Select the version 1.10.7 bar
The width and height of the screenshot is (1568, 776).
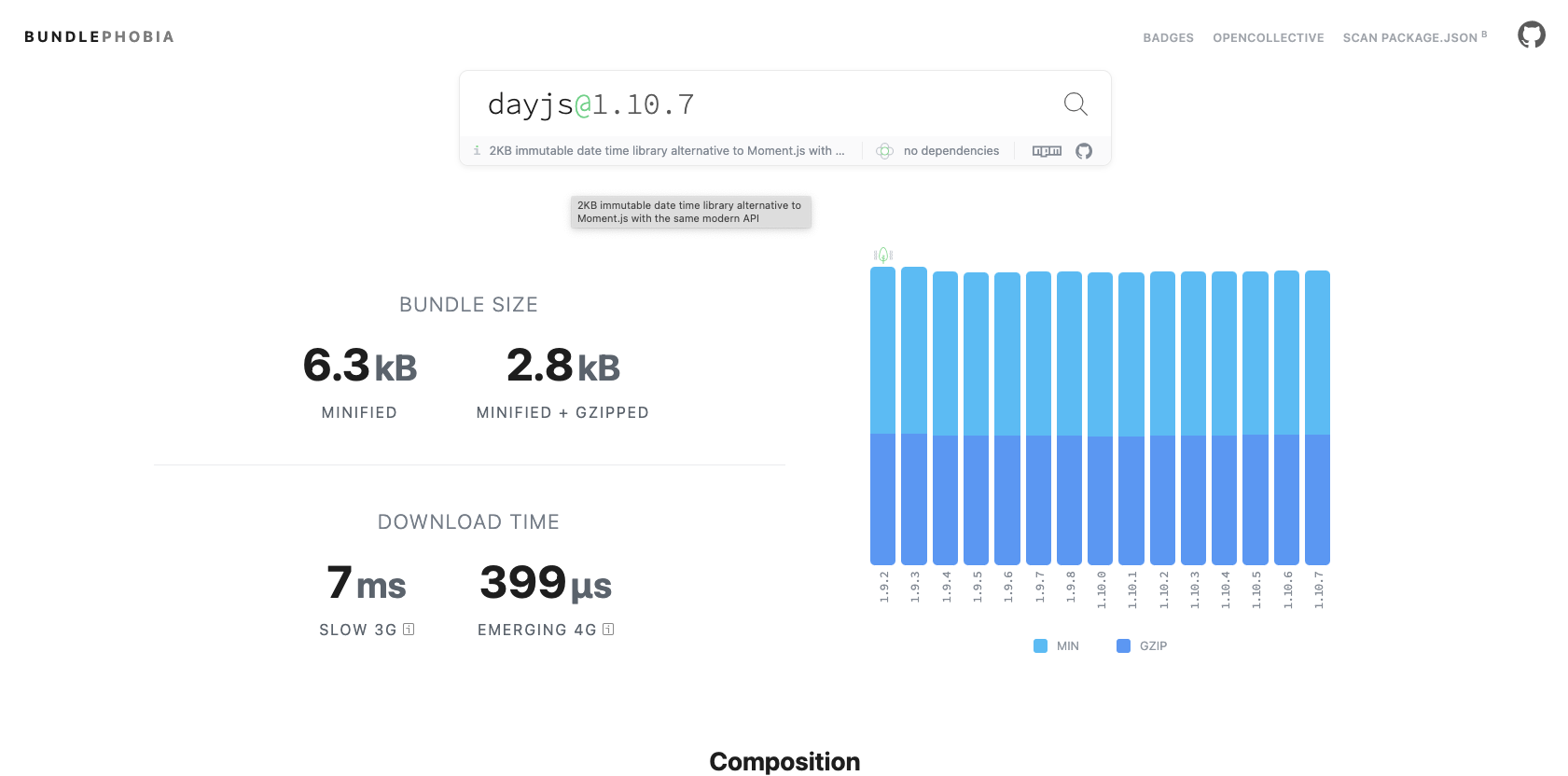click(x=1317, y=418)
